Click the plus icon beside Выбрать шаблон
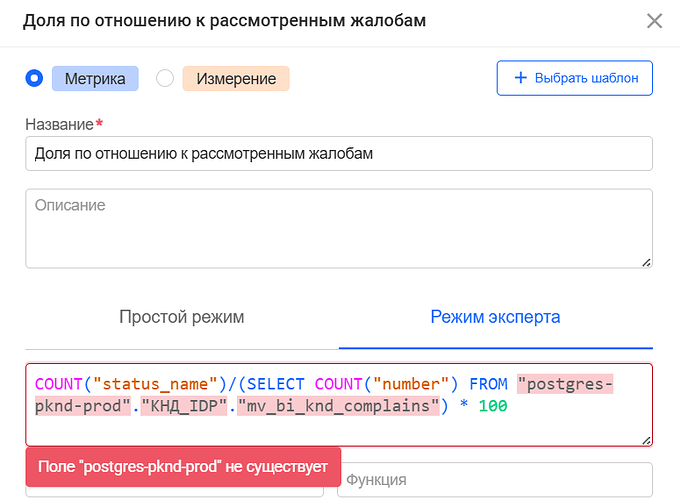Viewport: 680px width, 500px height. tap(519, 78)
